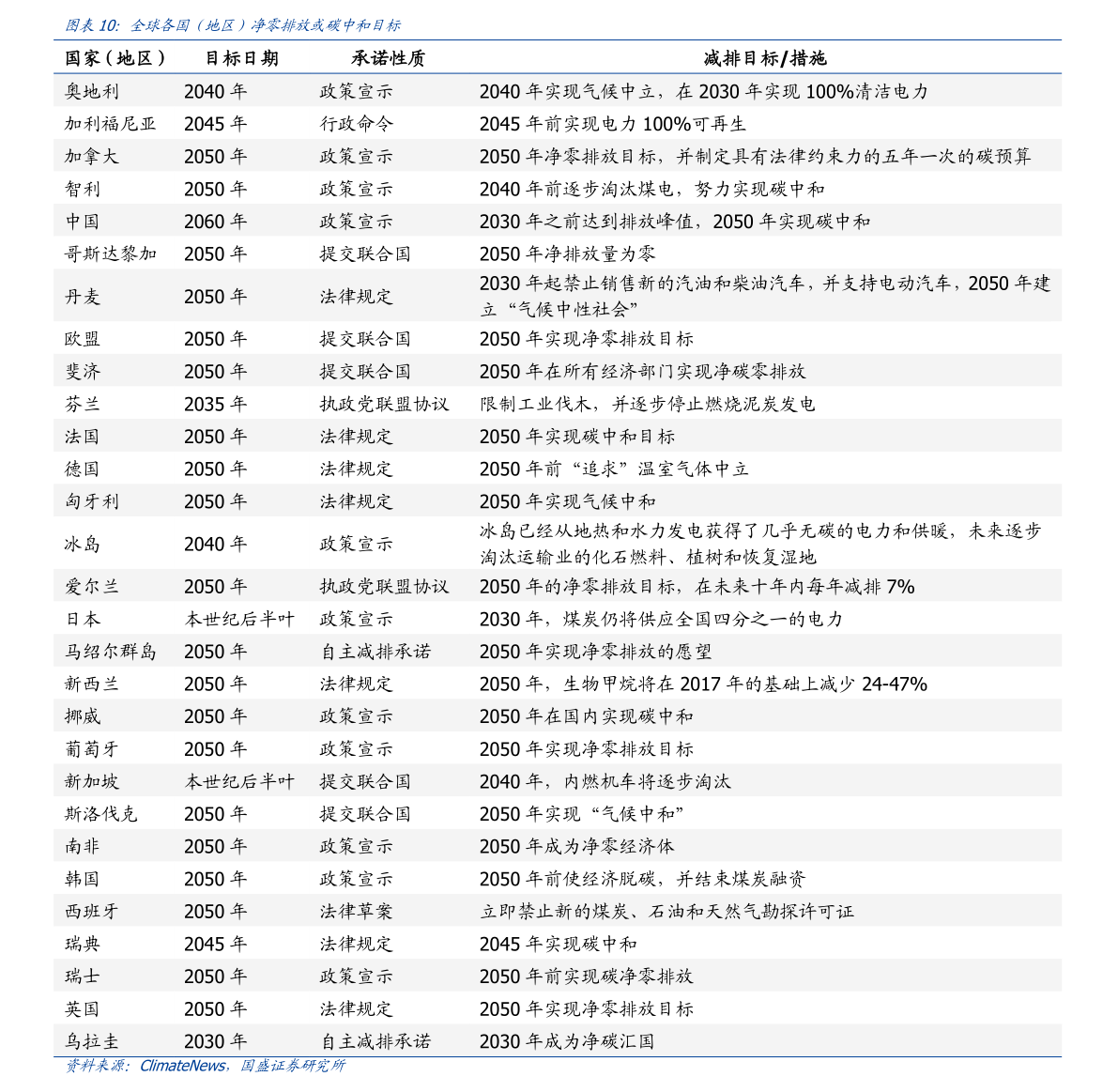Click 法律草案 in the 西班牙 row
The height and width of the screenshot is (1092, 1118).
357,912
